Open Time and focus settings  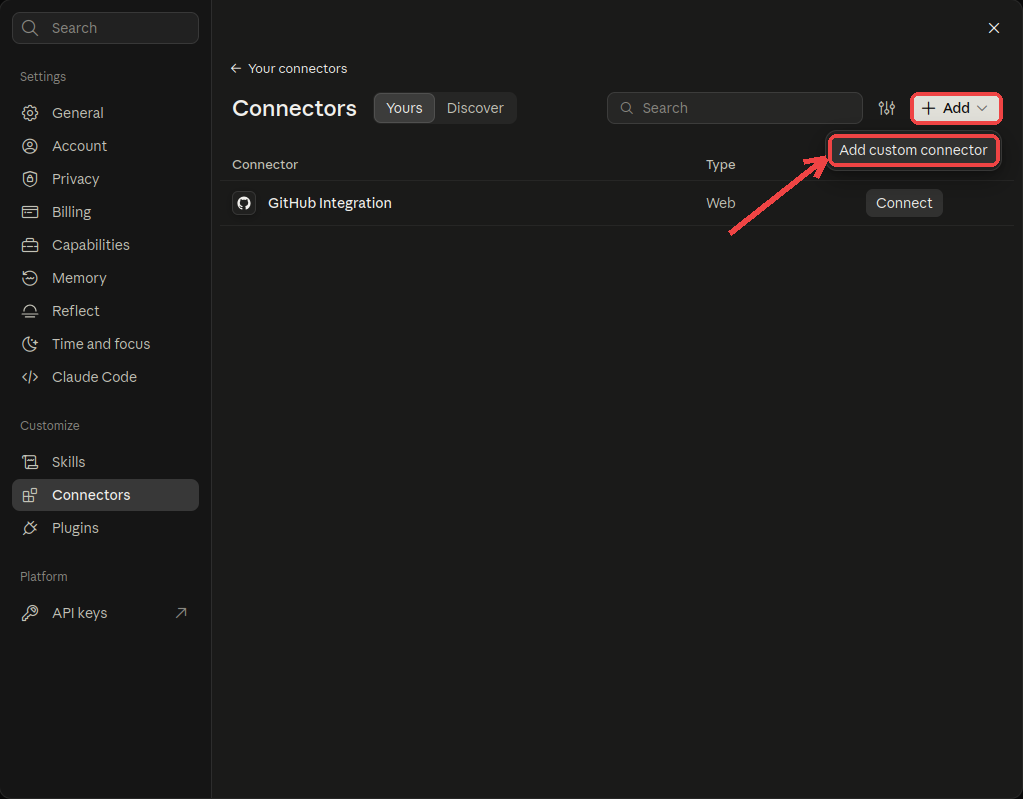(x=106, y=344)
